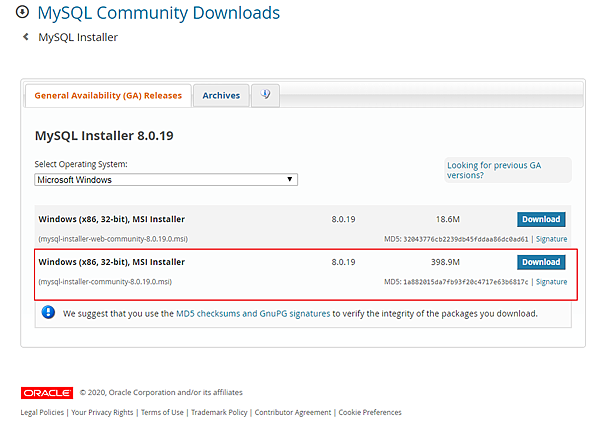The image size is (600, 432).
Task: Open the Select Operating System dropdown
Action: pos(166,179)
